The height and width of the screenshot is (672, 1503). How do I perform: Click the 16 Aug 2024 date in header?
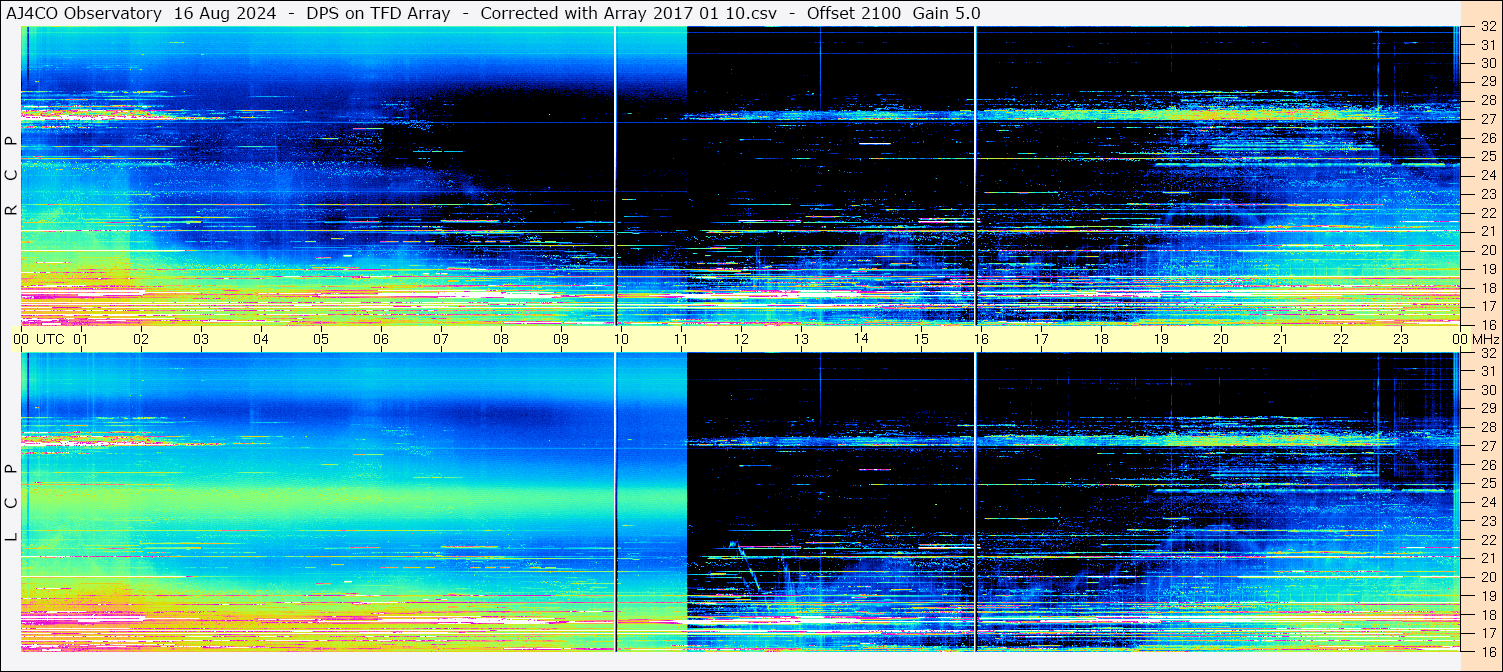(x=225, y=13)
